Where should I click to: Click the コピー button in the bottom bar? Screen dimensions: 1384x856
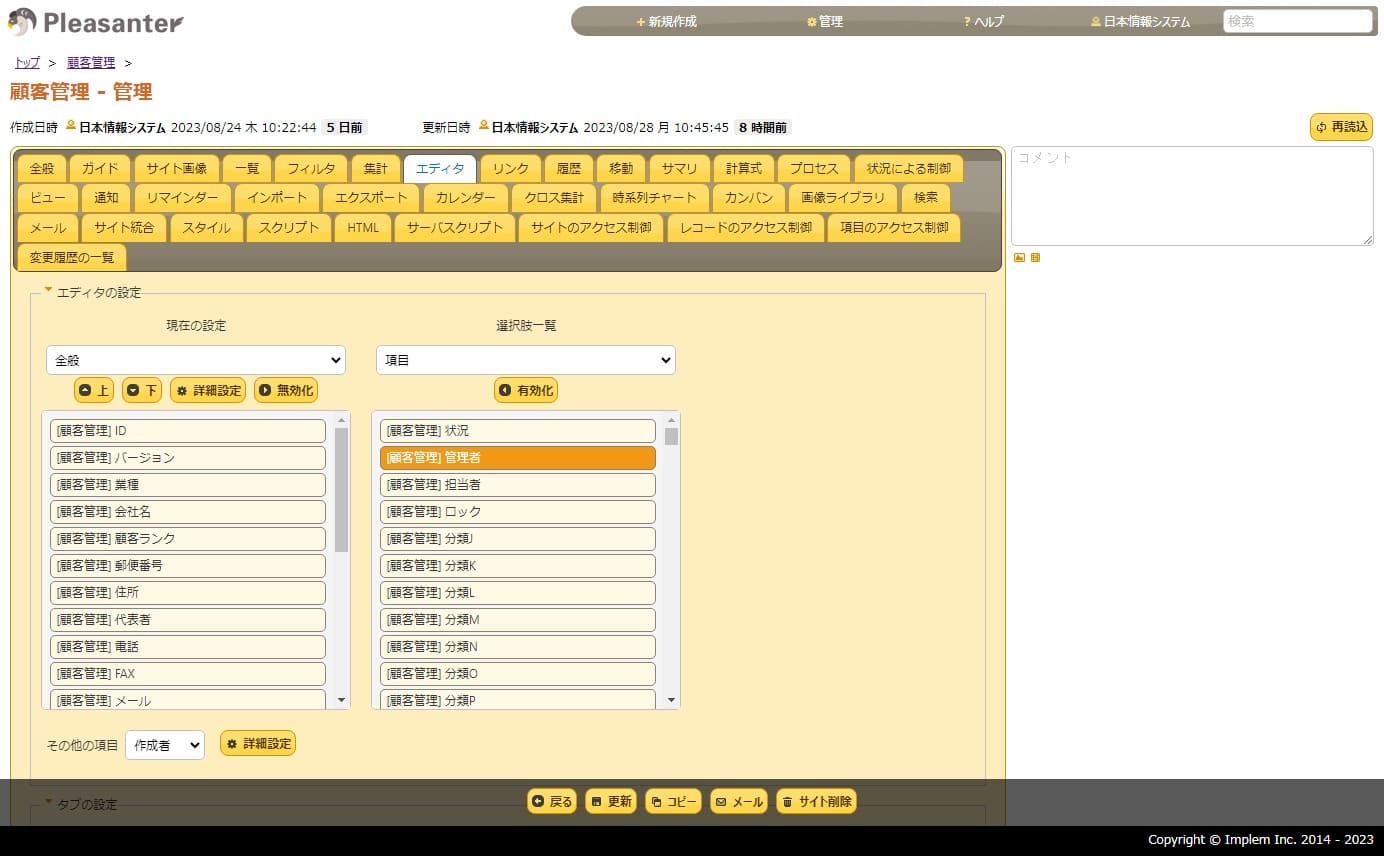(x=673, y=801)
